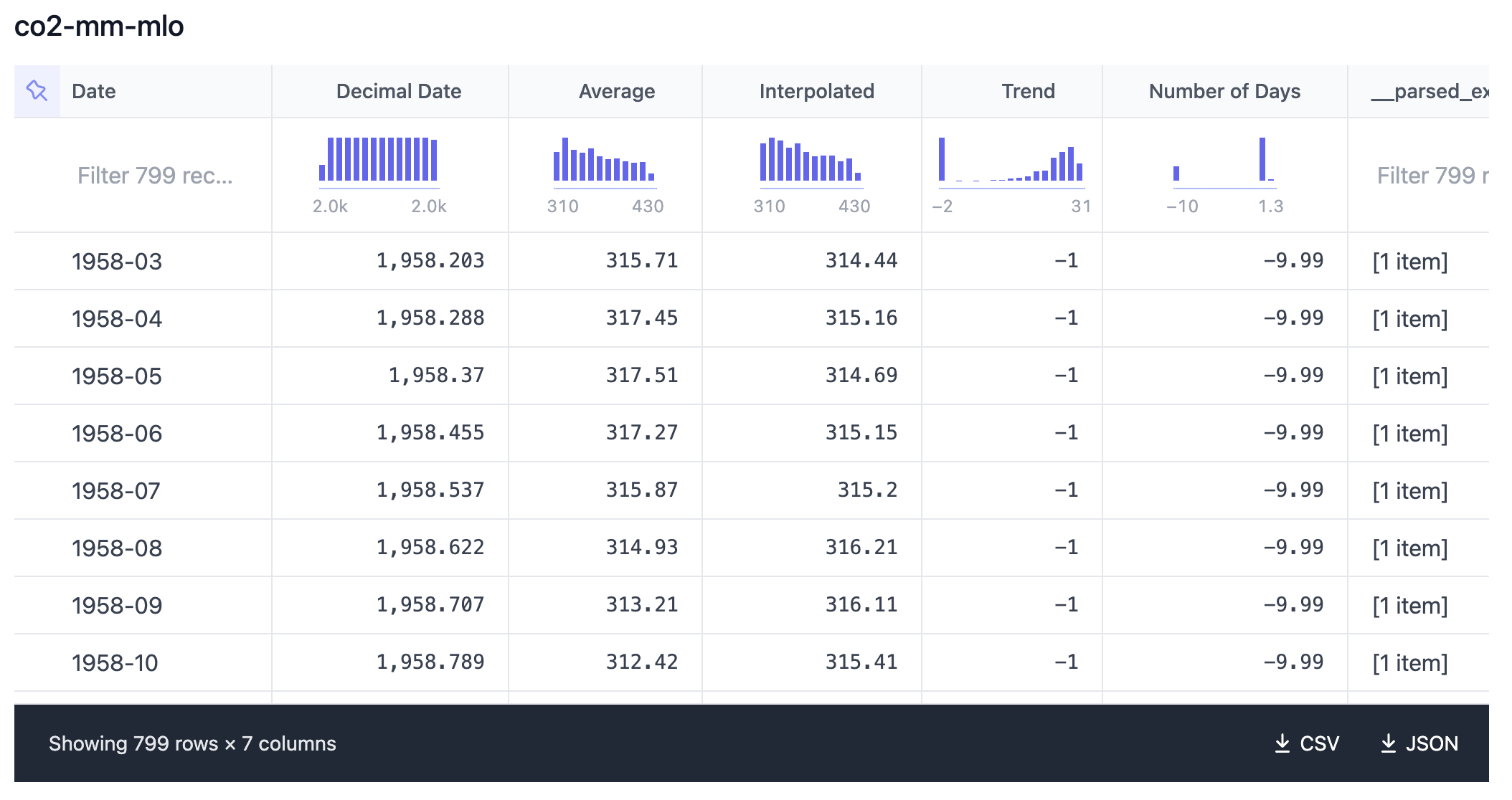The image size is (1512, 800).
Task: Click the pin column icon beside Date
Action: [37, 91]
